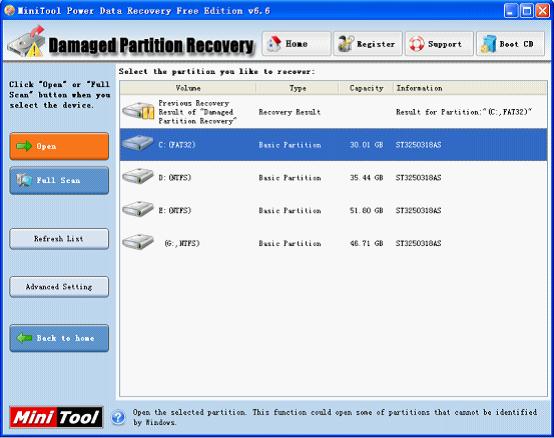This screenshot has height=438, width=554.
Task: Select the "C: (FAT32)" volume name
Action: point(177,145)
